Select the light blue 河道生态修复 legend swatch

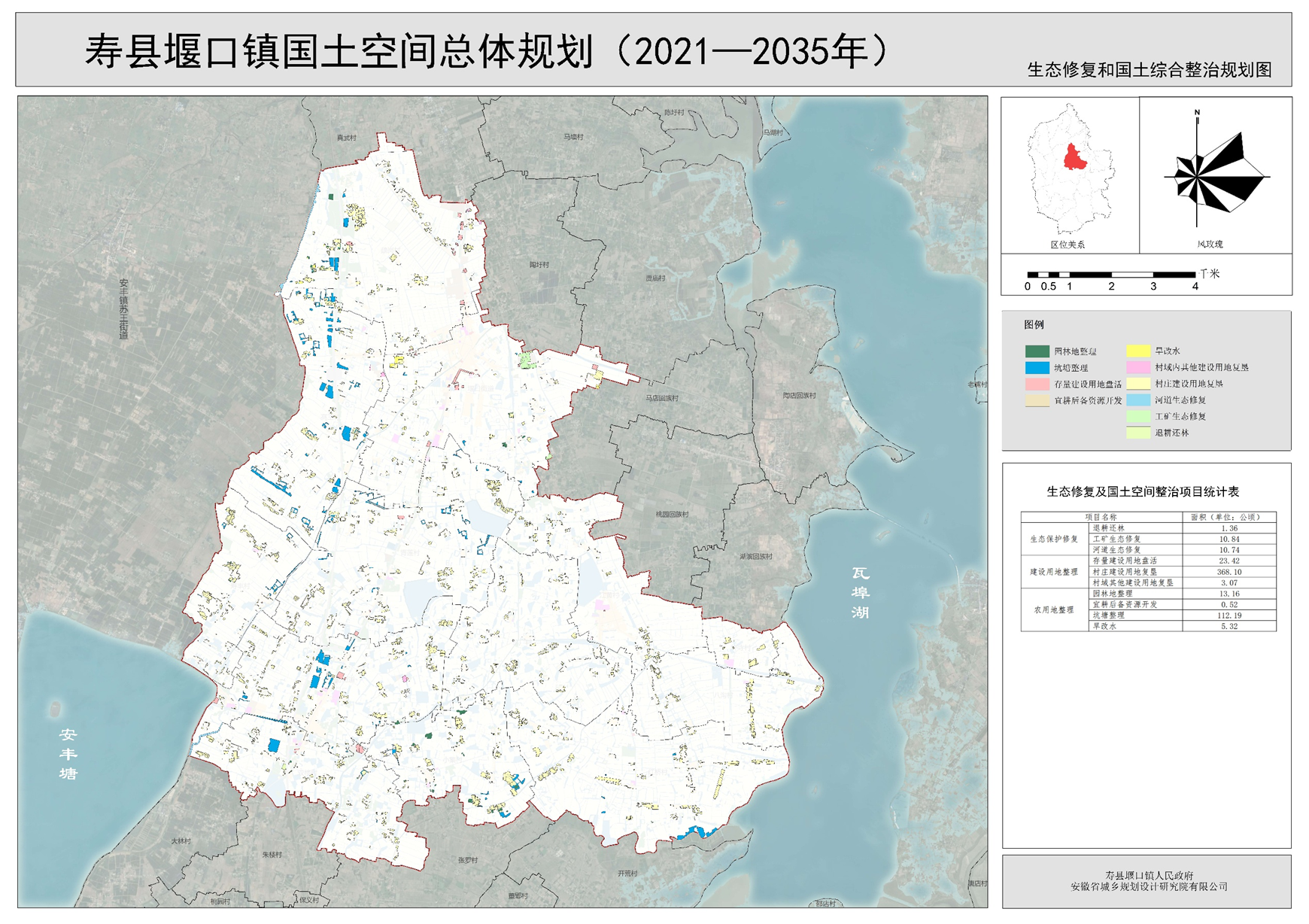click(1137, 400)
